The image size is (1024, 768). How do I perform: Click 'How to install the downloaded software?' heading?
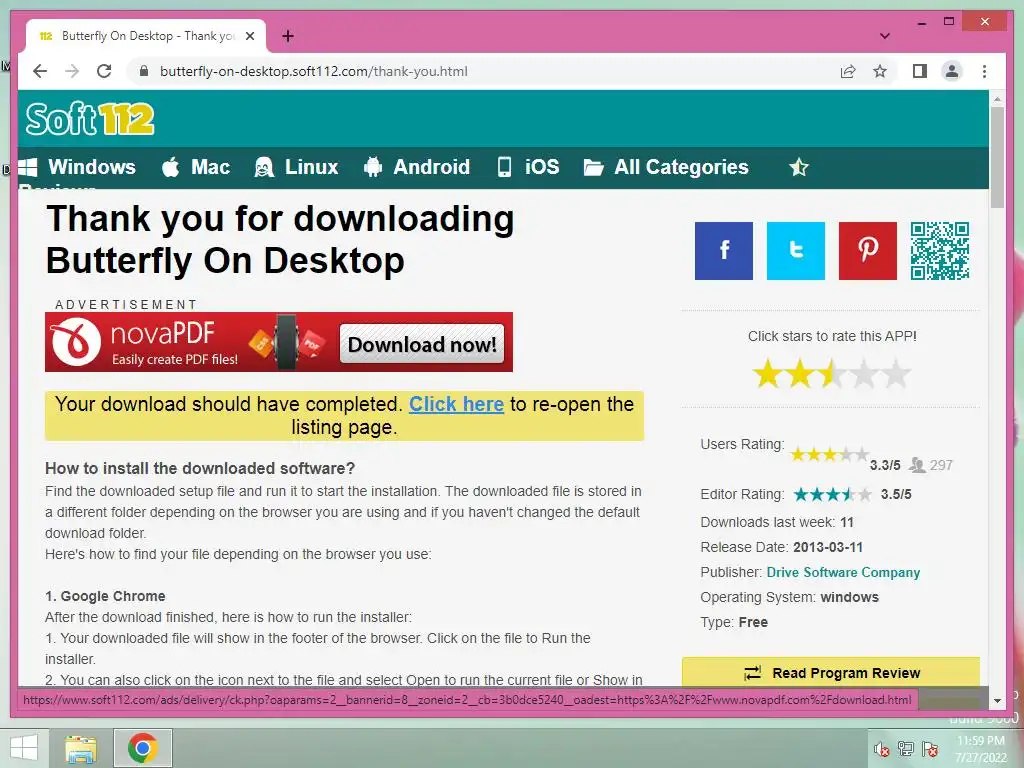(x=200, y=468)
